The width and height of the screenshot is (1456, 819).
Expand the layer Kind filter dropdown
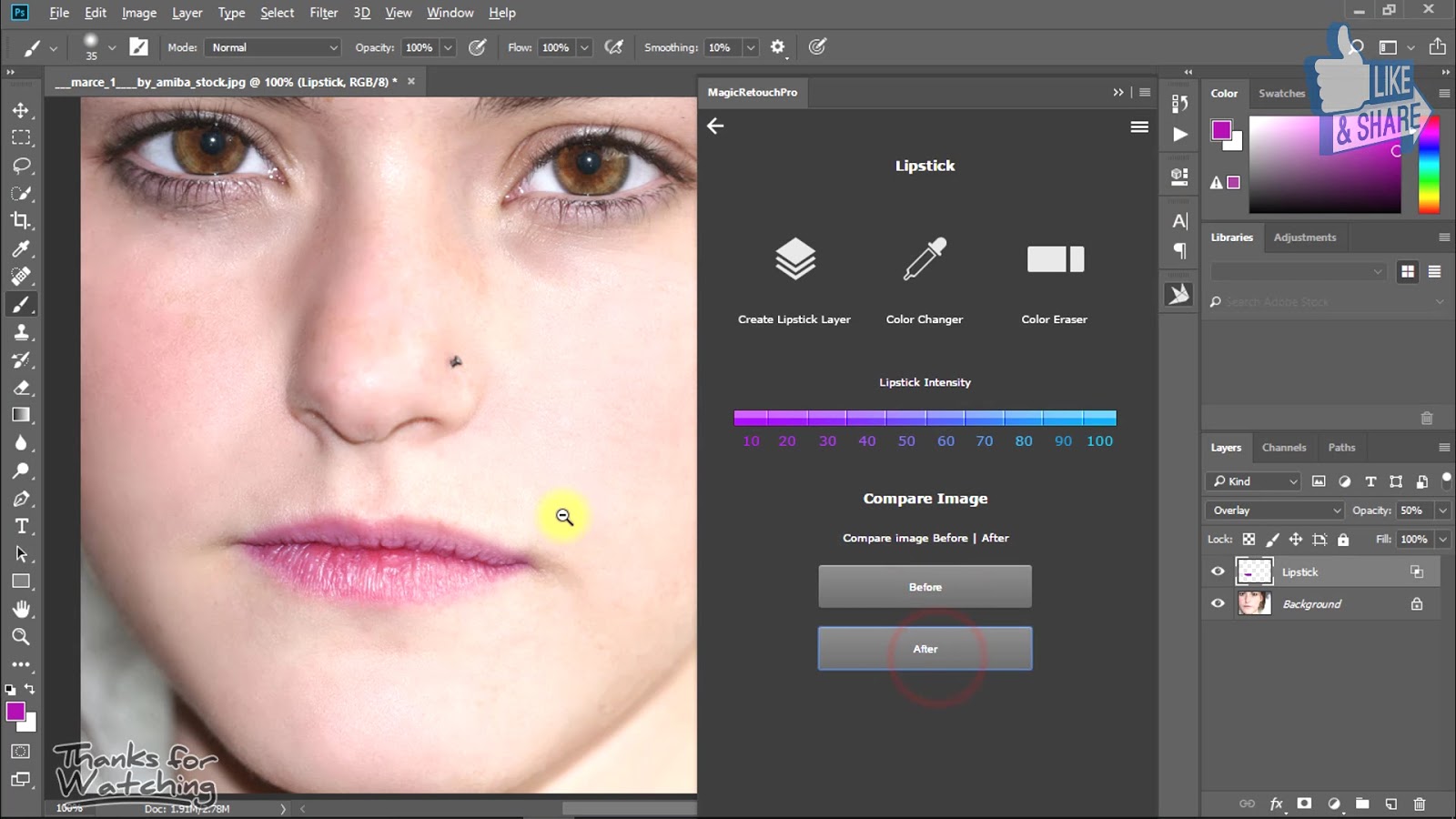[x=1254, y=481]
